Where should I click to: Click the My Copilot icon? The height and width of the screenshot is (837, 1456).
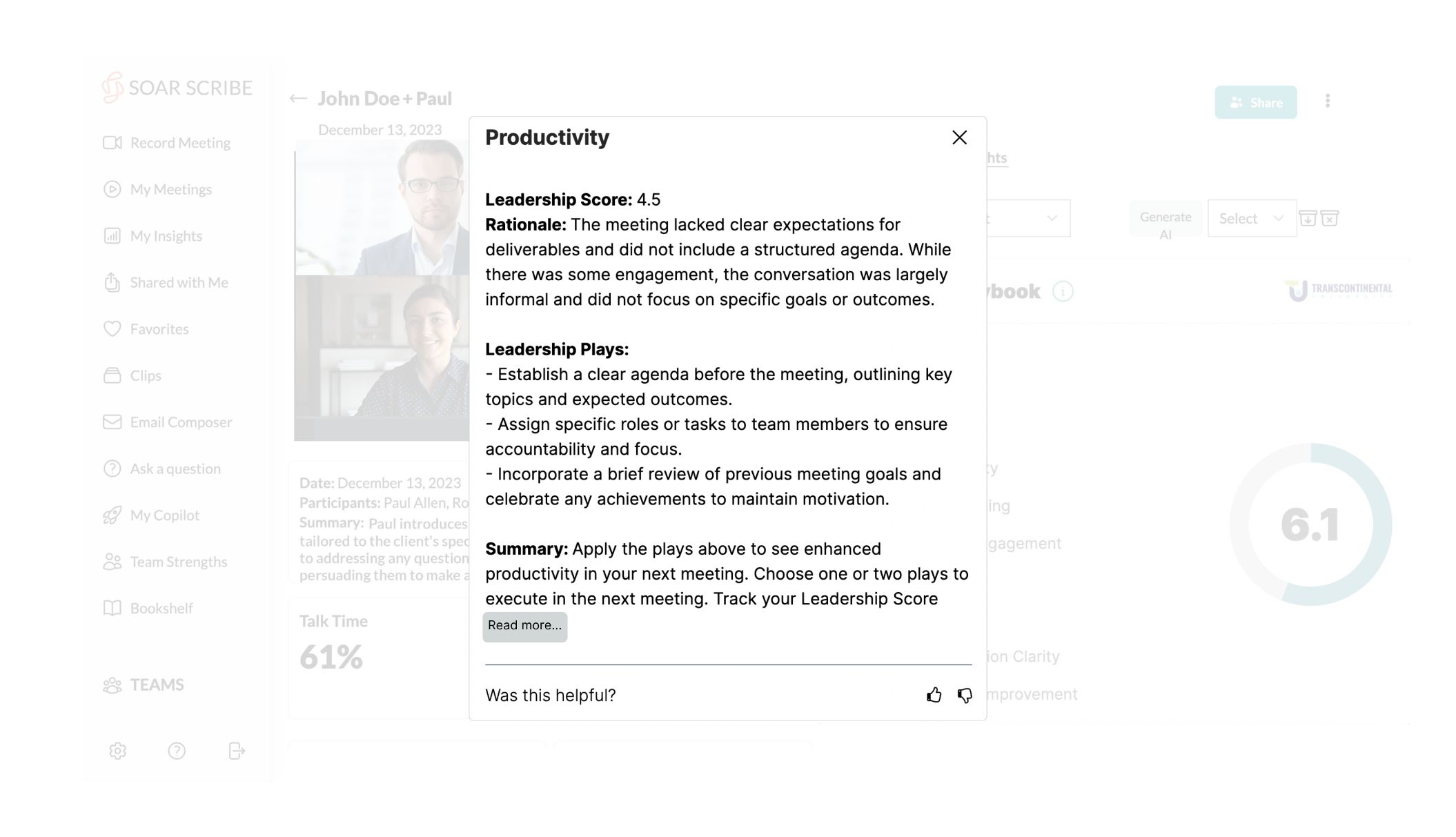(111, 514)
